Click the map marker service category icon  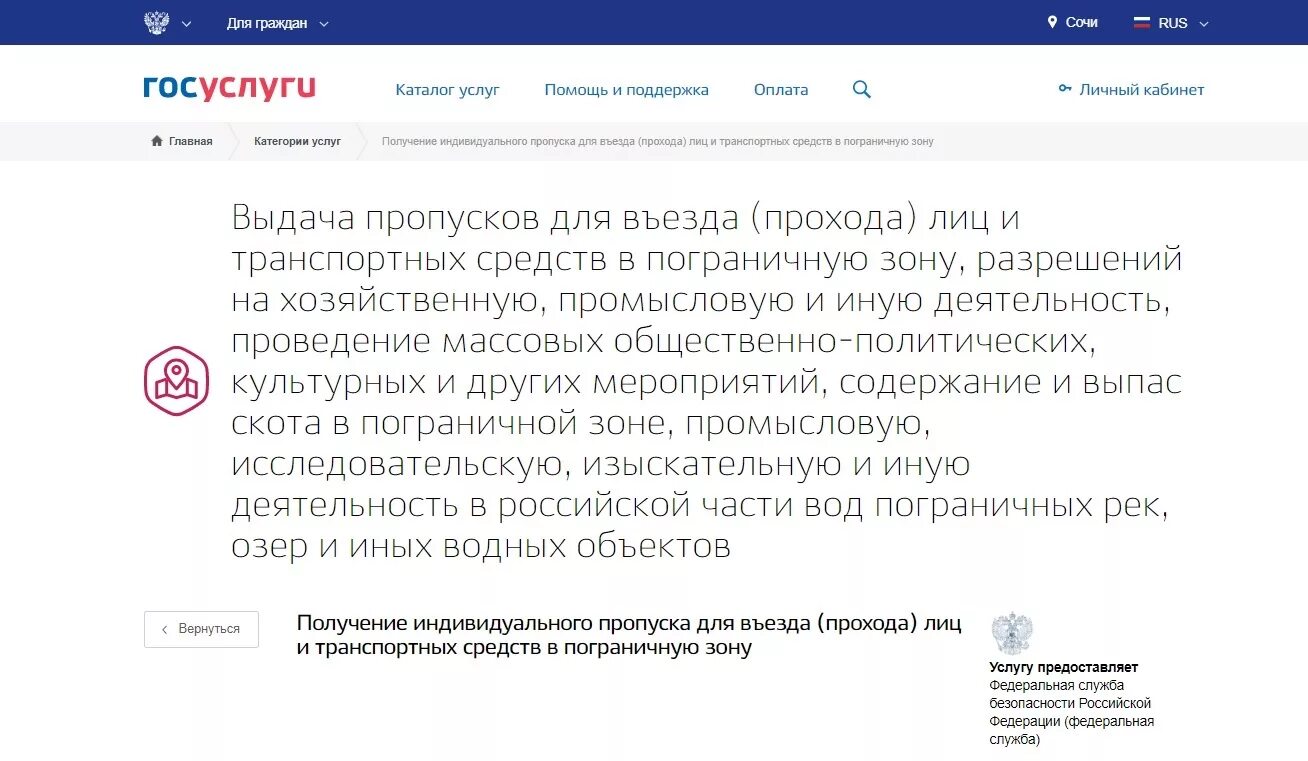coord(177,381)
